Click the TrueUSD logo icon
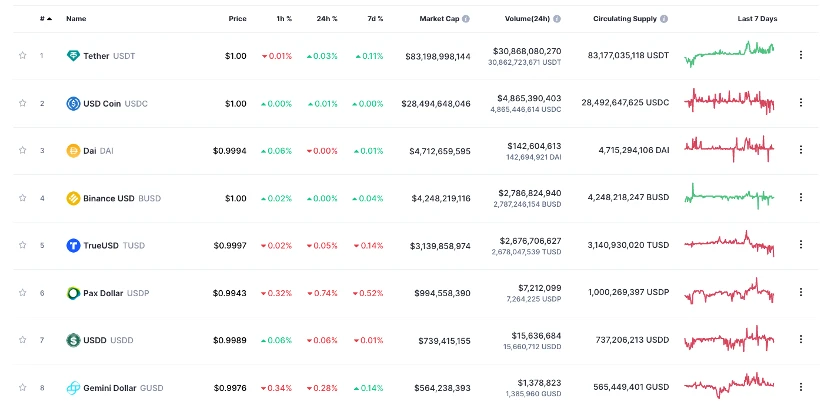 pos(73,246)
